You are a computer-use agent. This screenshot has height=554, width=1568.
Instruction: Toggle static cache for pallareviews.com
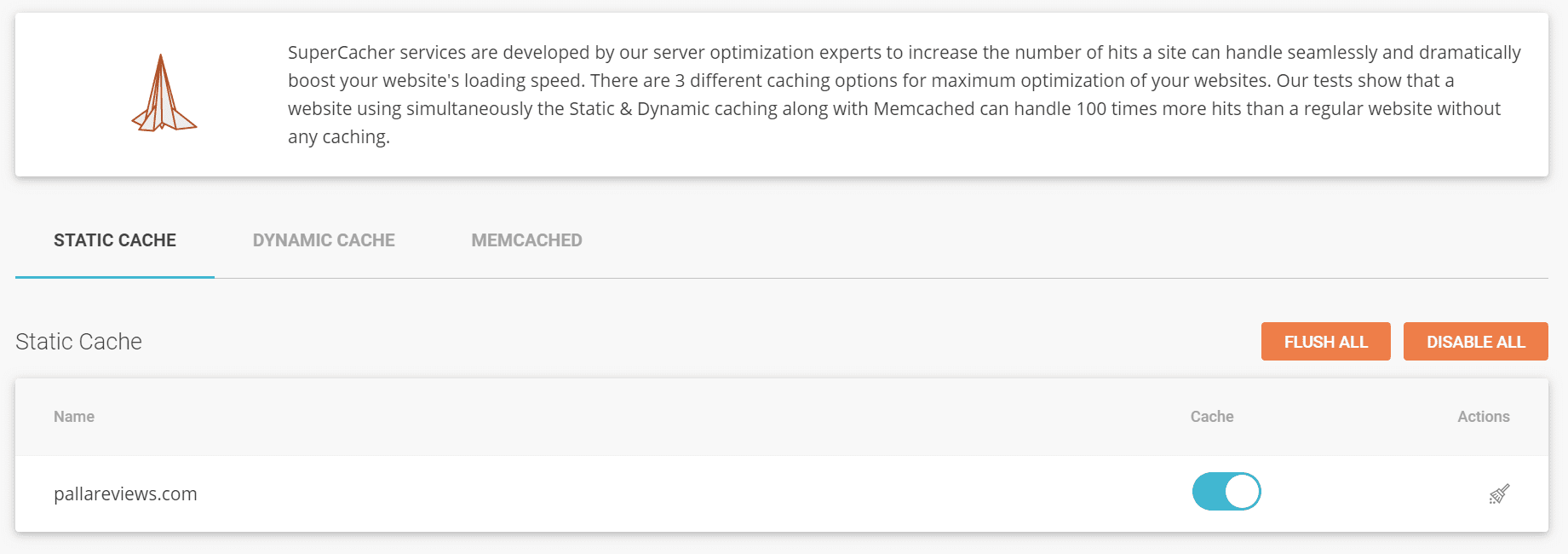coord(1226,492)
